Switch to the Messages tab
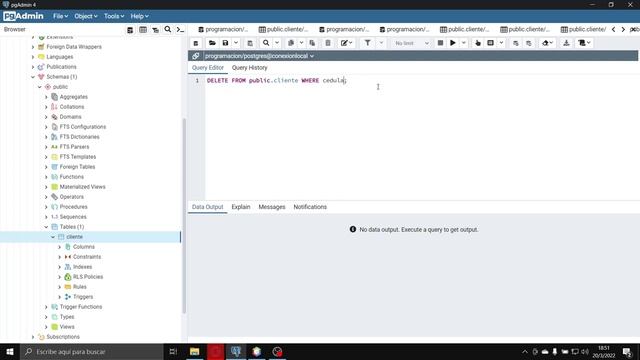The image size is (640, 360). click(272, 207)
